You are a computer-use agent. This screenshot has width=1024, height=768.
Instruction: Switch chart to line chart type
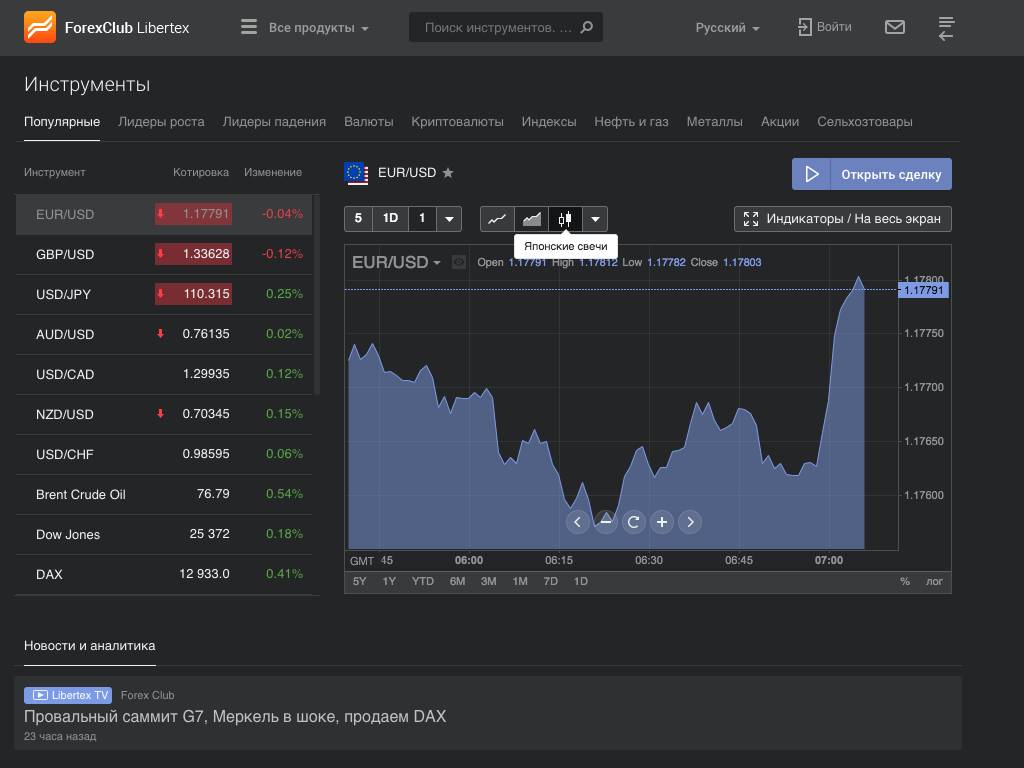[497, 219]
